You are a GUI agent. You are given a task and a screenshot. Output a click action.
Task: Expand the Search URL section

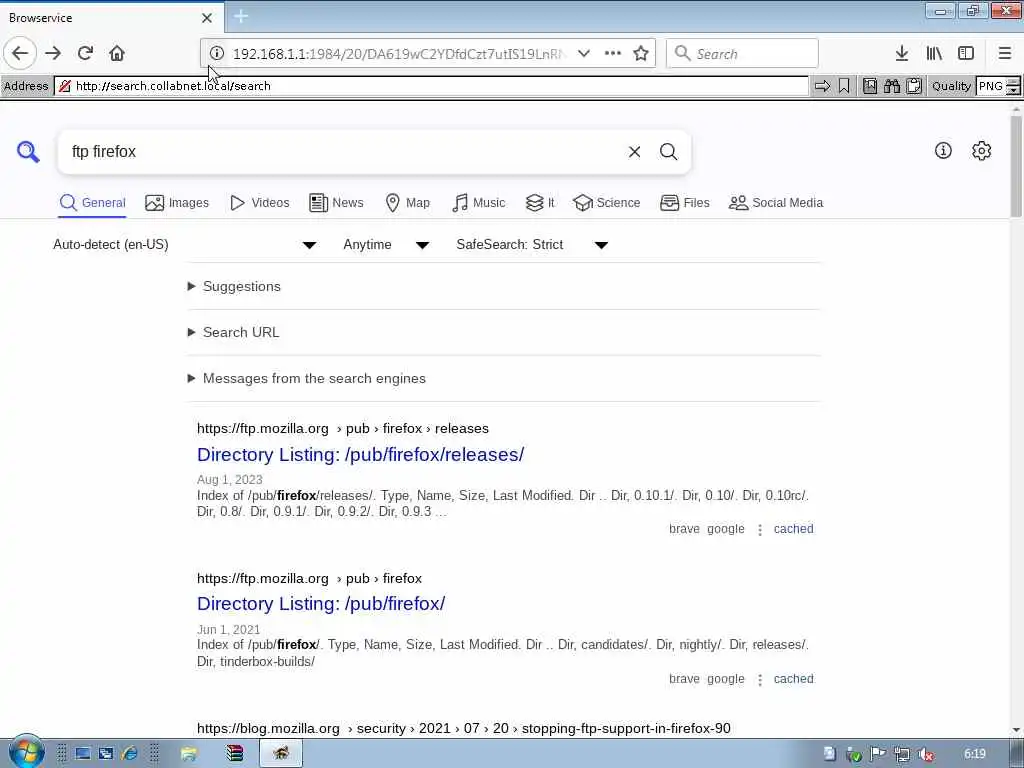234,332
